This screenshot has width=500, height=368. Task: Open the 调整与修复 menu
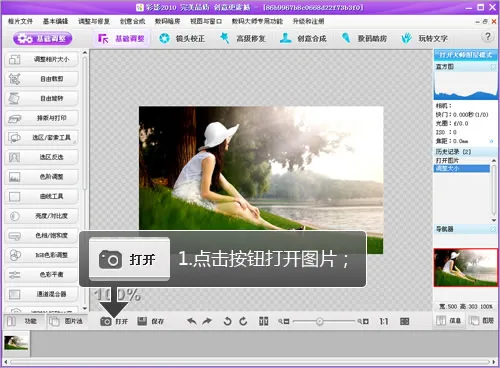pos(94,21)
